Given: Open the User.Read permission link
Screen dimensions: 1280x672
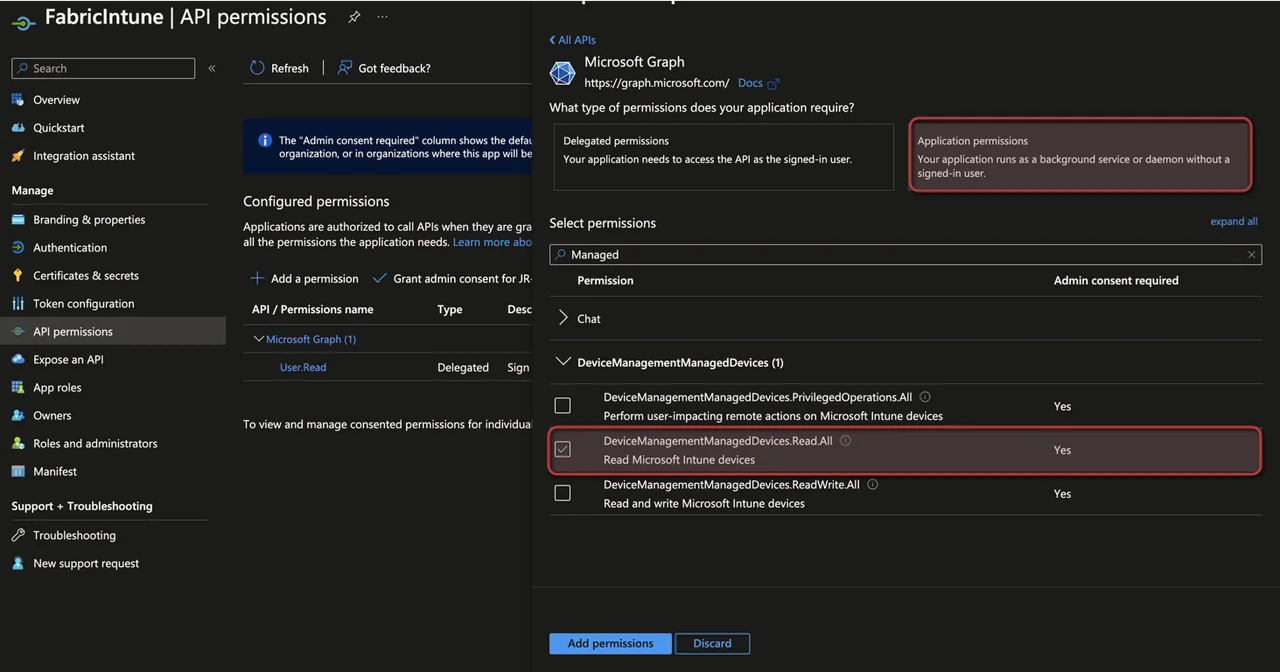Looking at the screenshot, I should [303, 368].
